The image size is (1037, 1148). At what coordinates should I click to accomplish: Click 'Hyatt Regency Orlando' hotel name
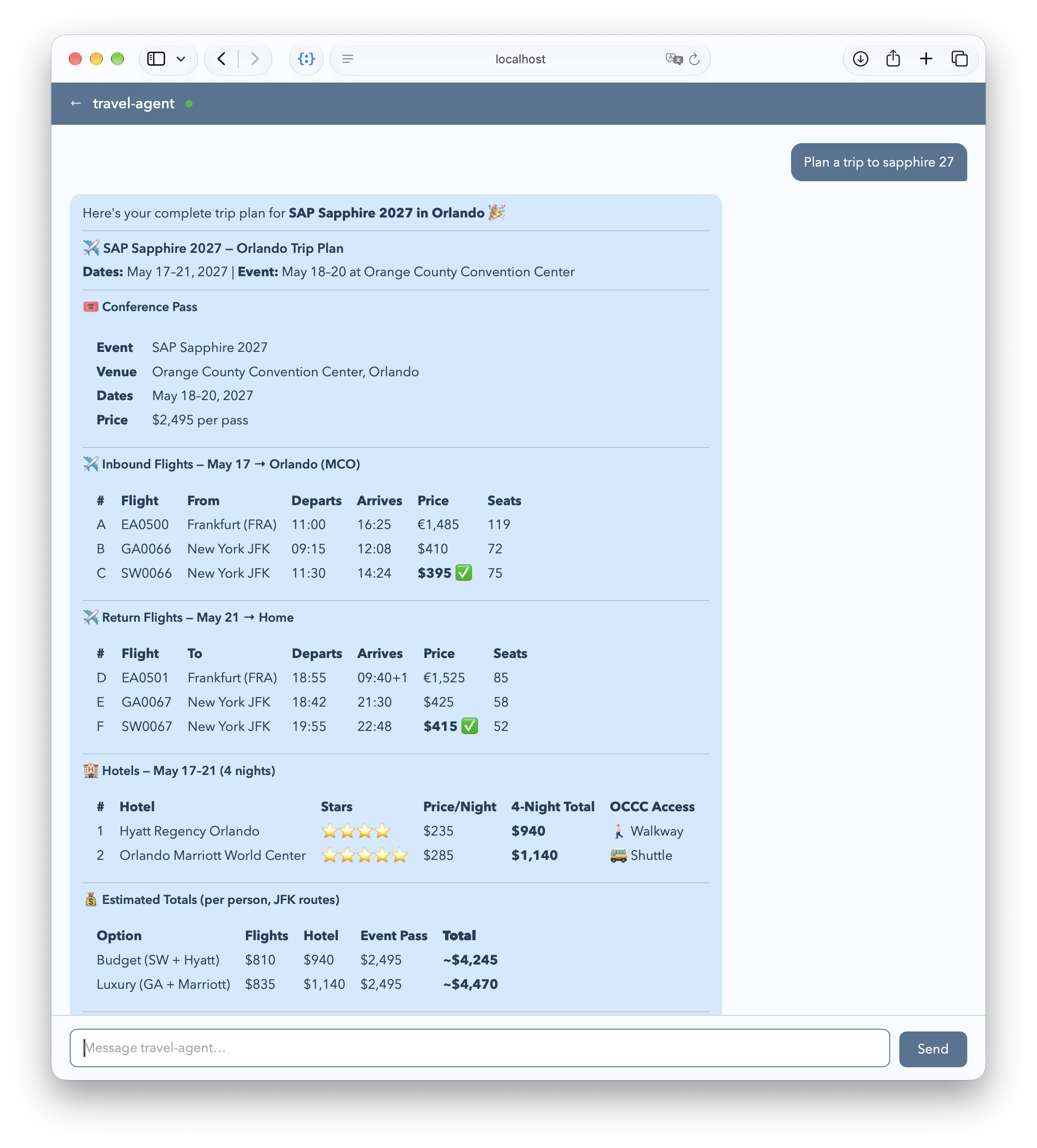[189, 830]
